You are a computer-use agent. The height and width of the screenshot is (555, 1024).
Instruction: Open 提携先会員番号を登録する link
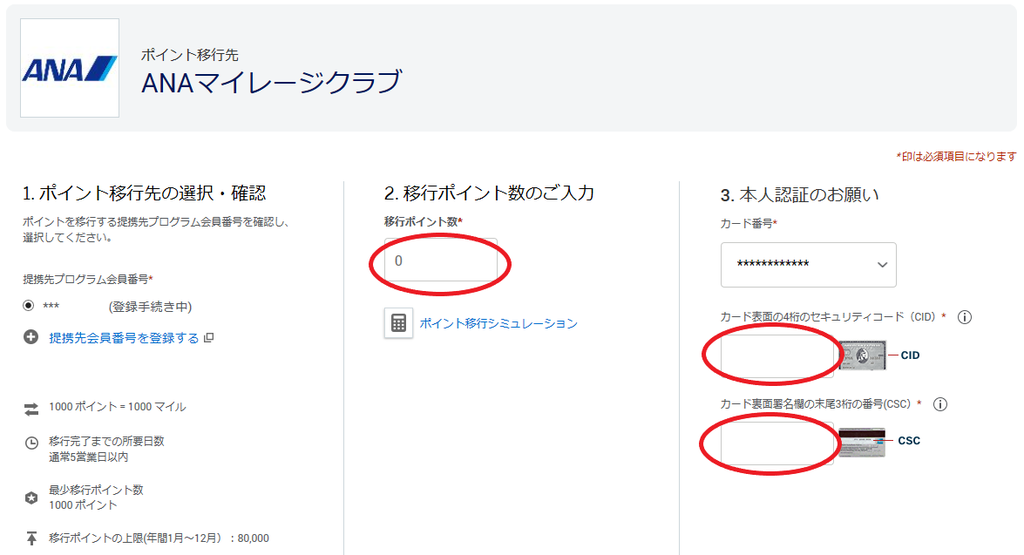124,338
